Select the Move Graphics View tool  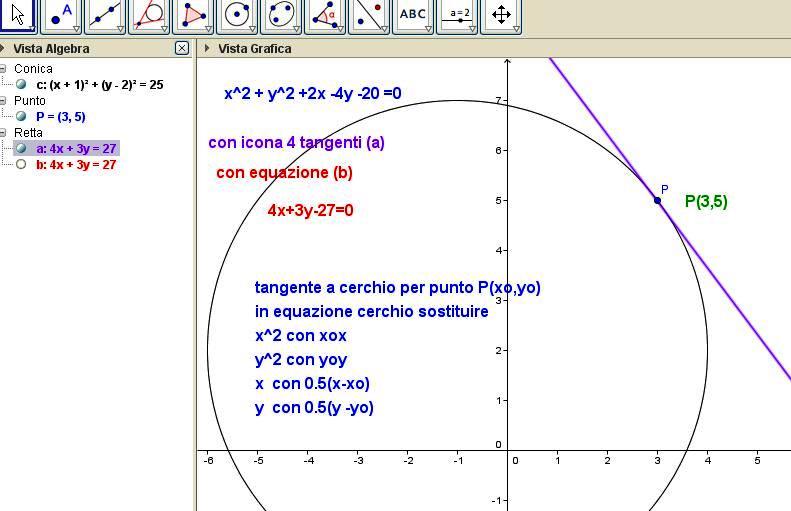pos(501,15)
